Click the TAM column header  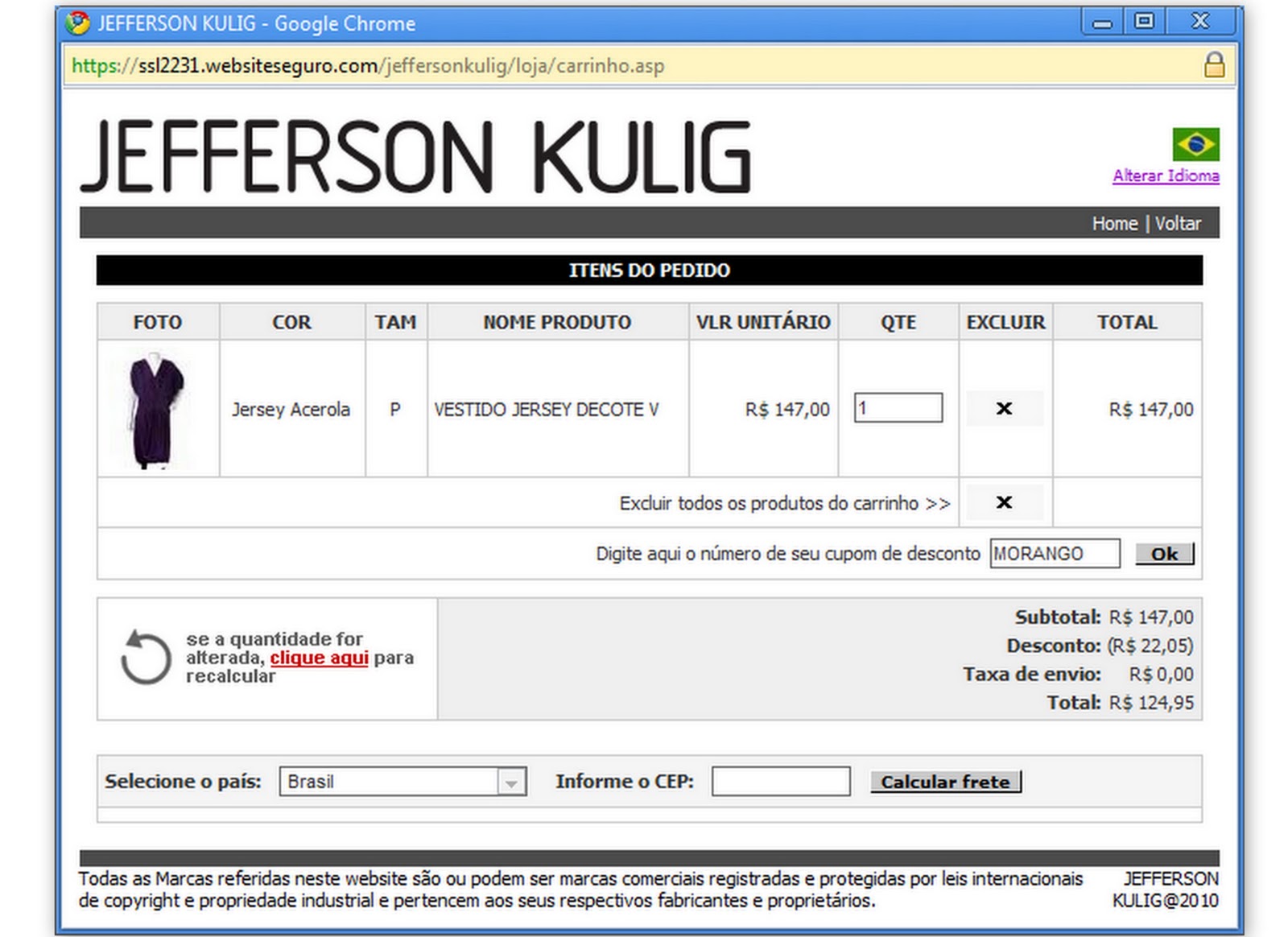395,322
